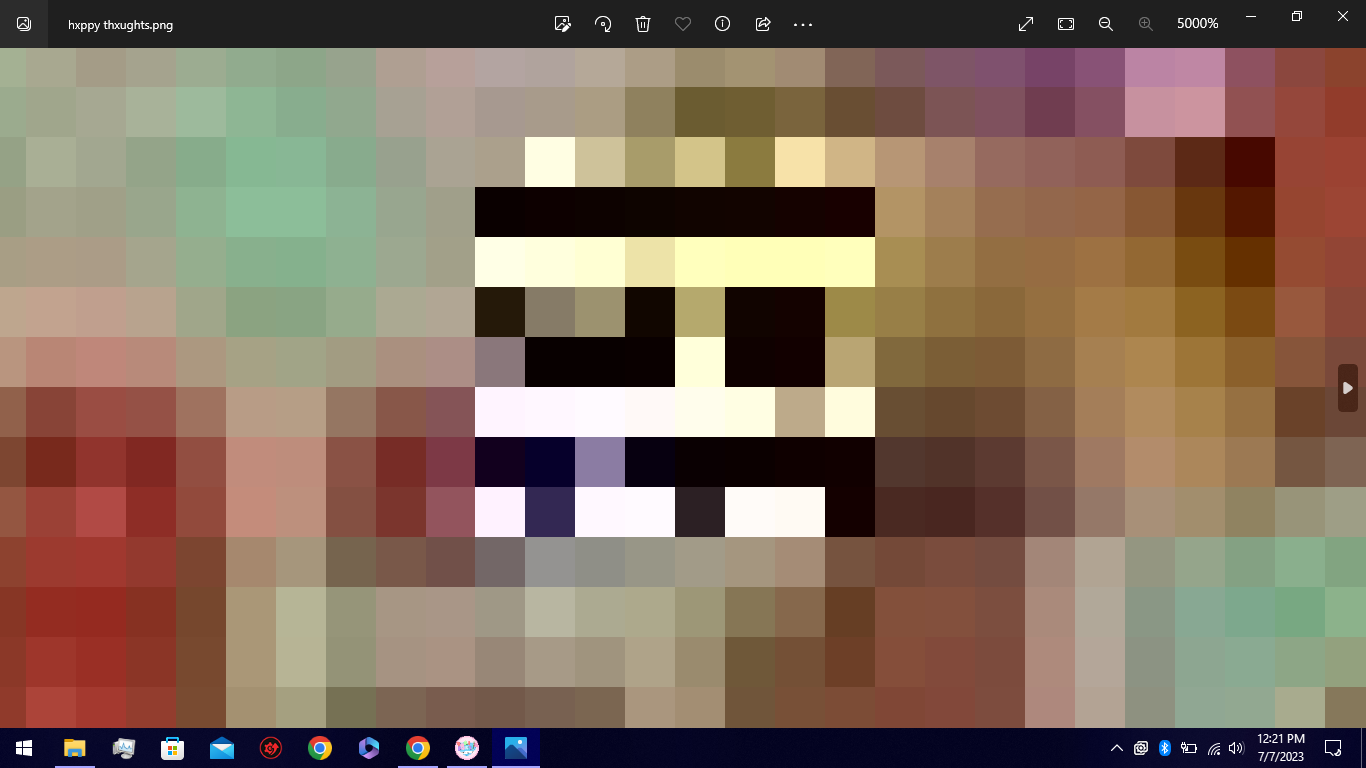This screenshot has width=1366, height=768.
Task: Open the Windows Start menu
Action: coord(24,748)
